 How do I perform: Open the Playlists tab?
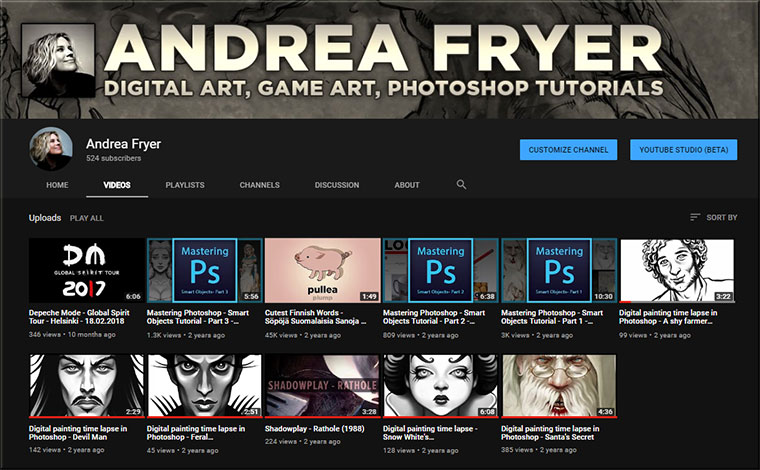184,185
